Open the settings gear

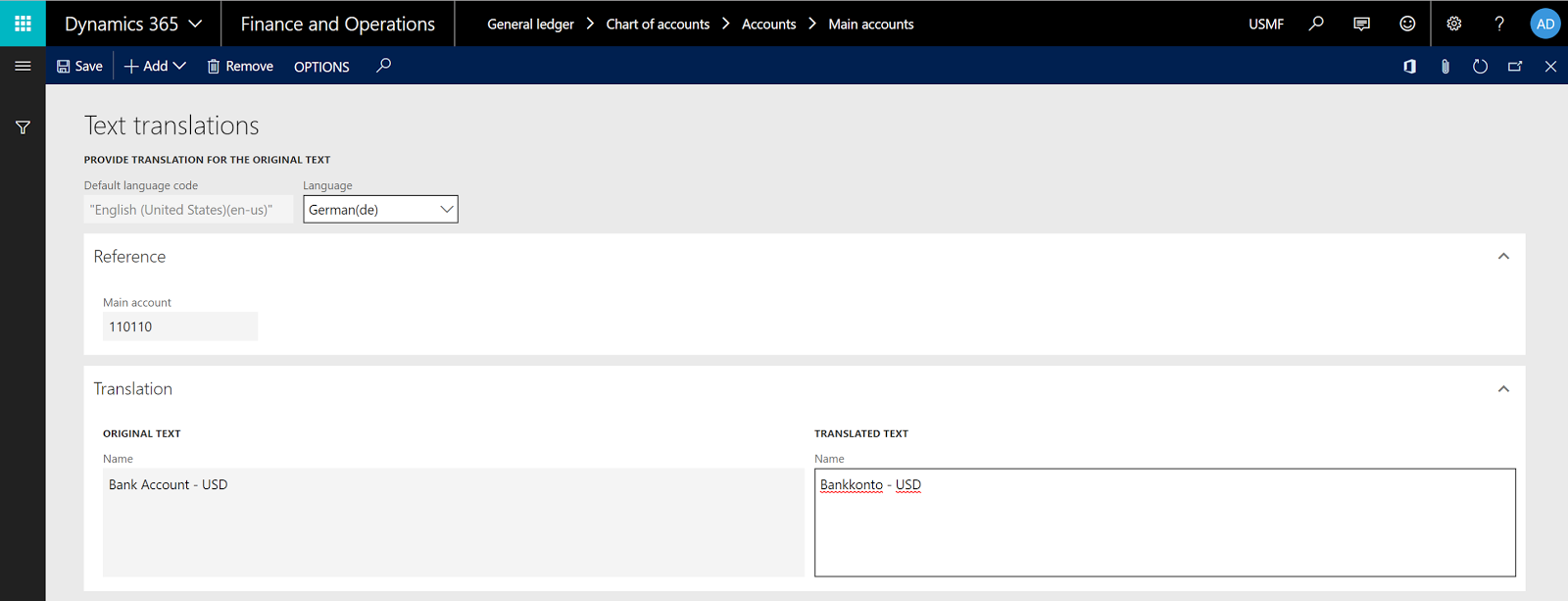(x=1453, y=24)
